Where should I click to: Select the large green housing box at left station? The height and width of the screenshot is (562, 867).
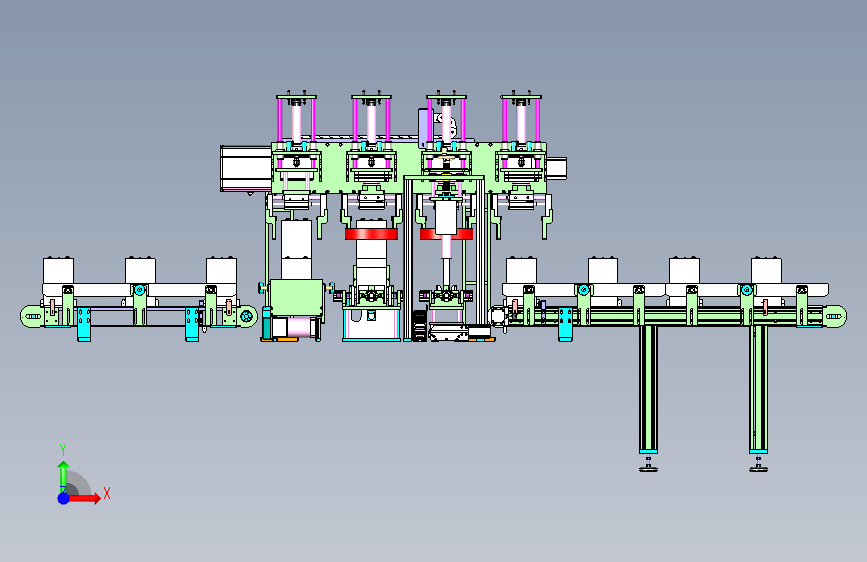click(x=296, y=298)
